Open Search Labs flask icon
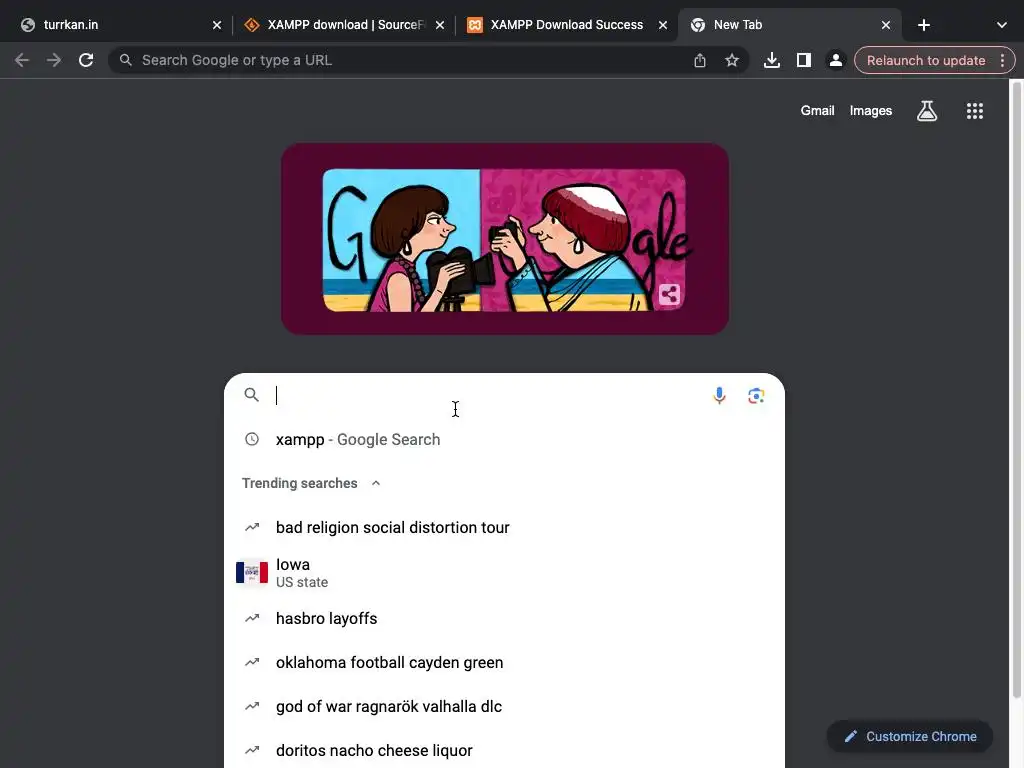The height and width of the screenshot is (768, 1024). pyautogui.click(x=927, y=111)
